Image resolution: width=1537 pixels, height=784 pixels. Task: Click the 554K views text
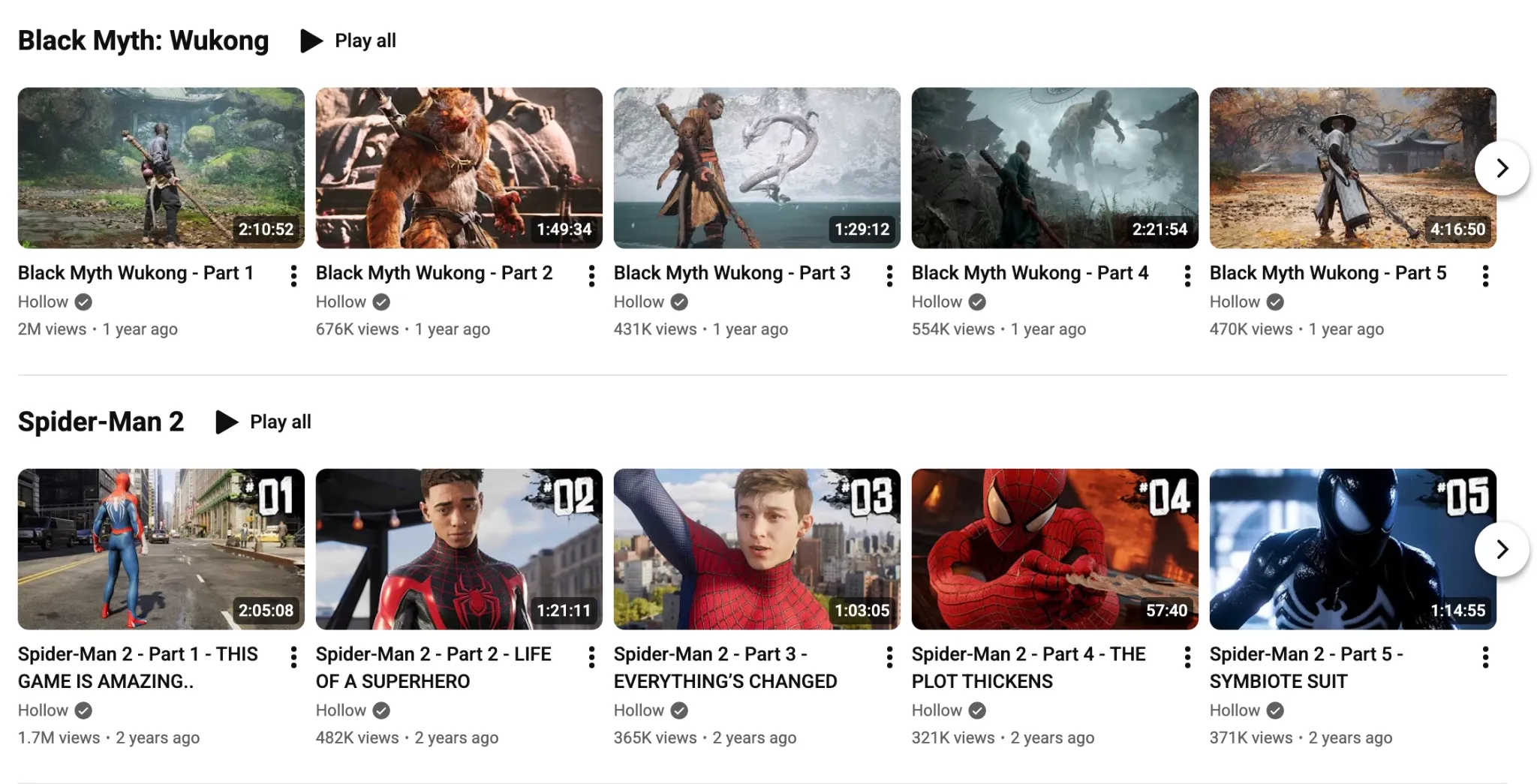coord(953,329)
